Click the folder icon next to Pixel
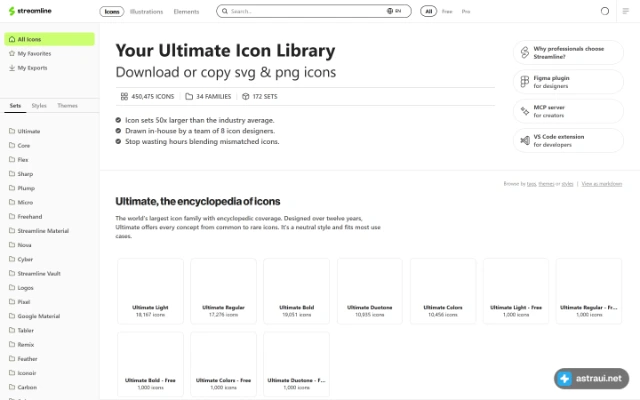 coord(12,302)
